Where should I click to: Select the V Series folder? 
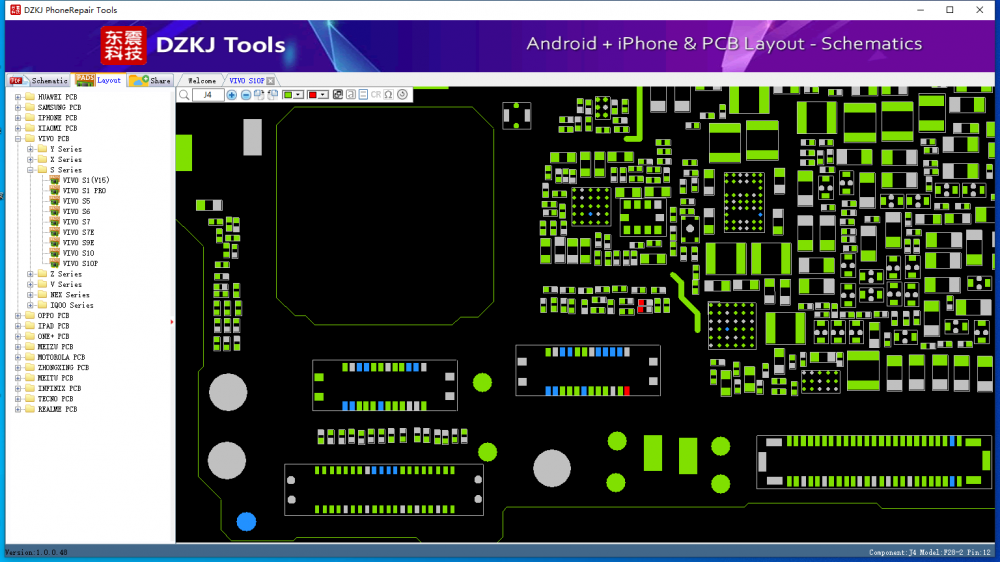click(x=66, y=285)
